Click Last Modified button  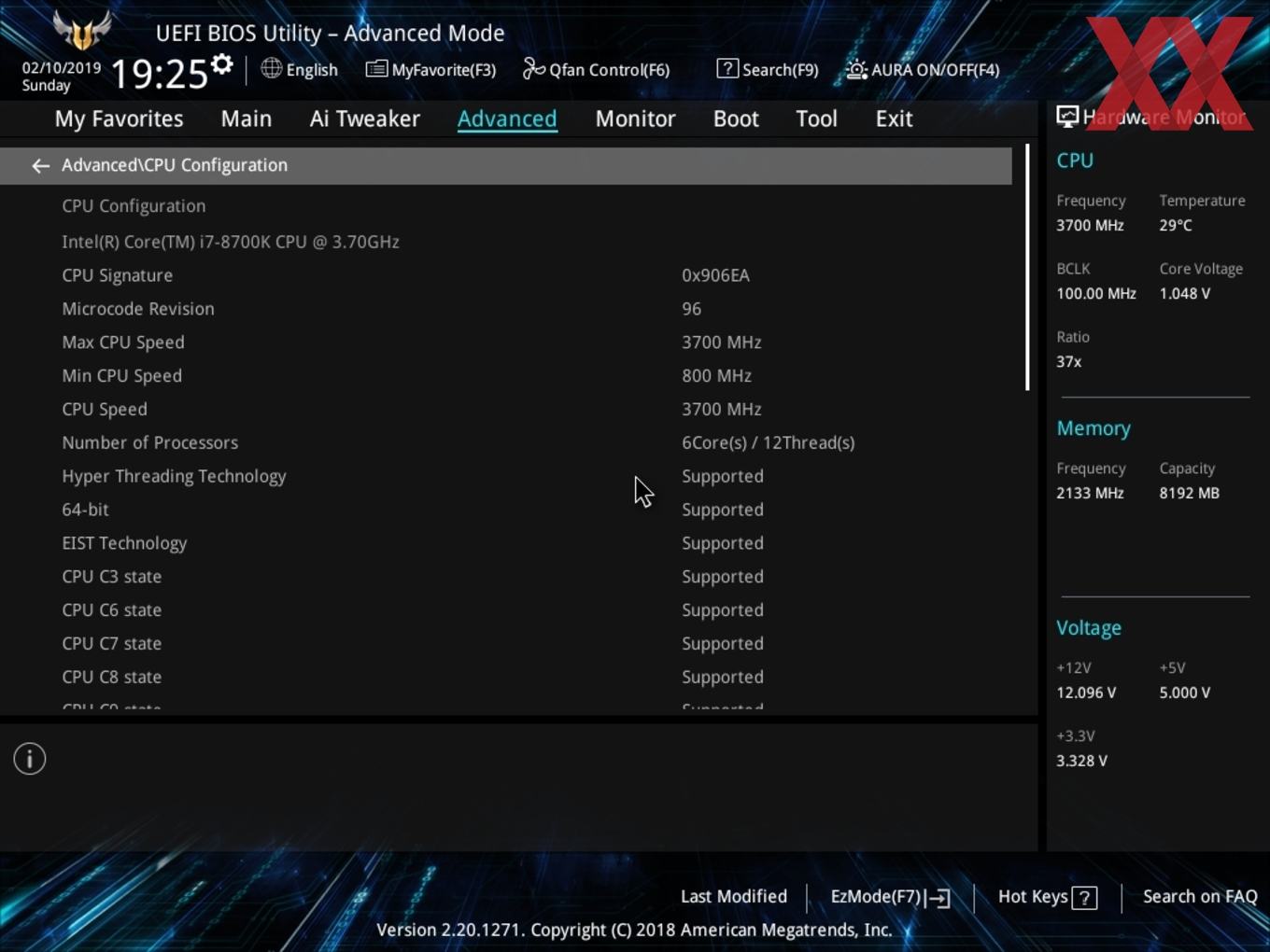click(734, 897)
